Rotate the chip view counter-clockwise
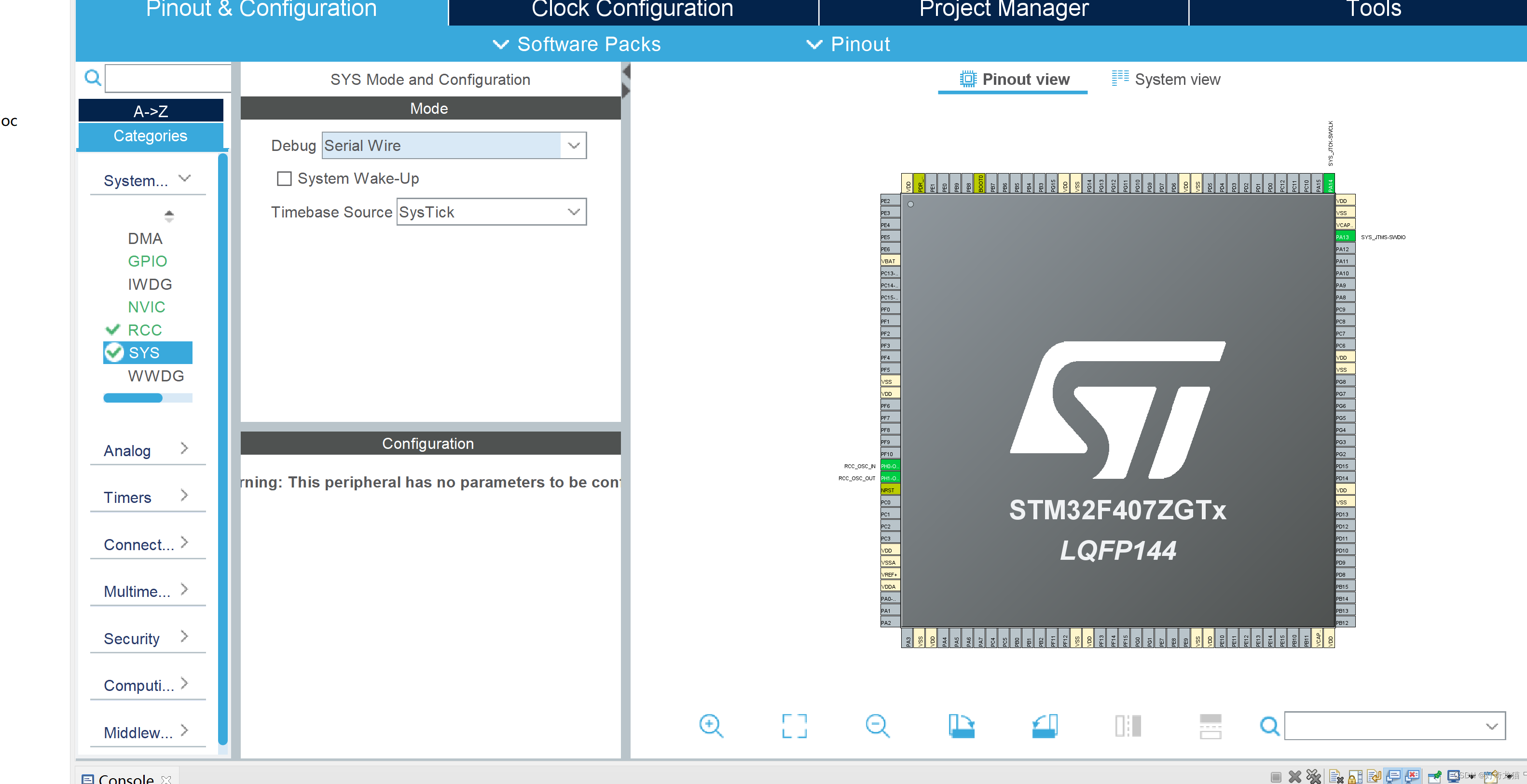1527x784 pixels. click(1045, 725)
